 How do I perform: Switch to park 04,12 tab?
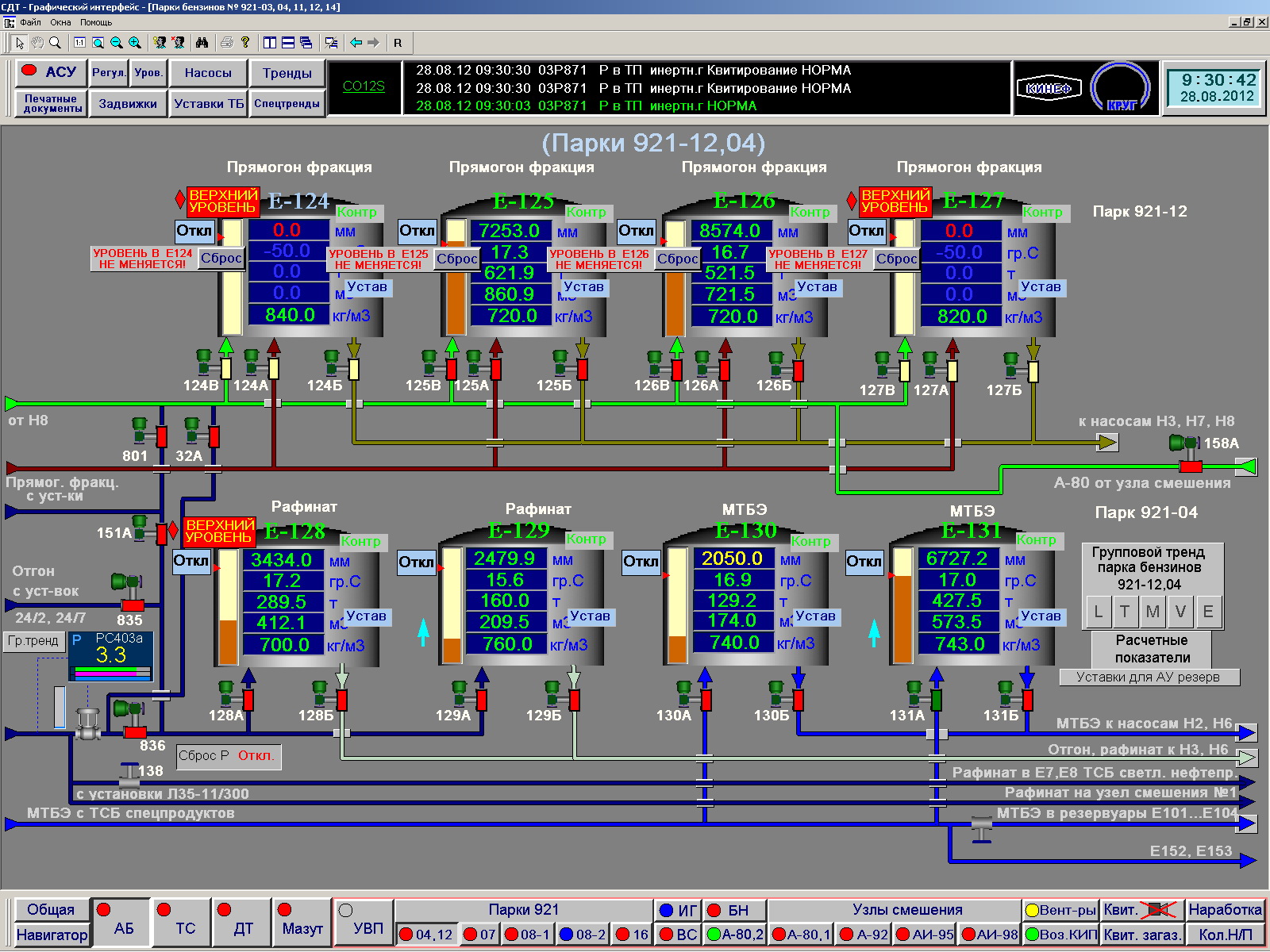click(x=425, y=935)
